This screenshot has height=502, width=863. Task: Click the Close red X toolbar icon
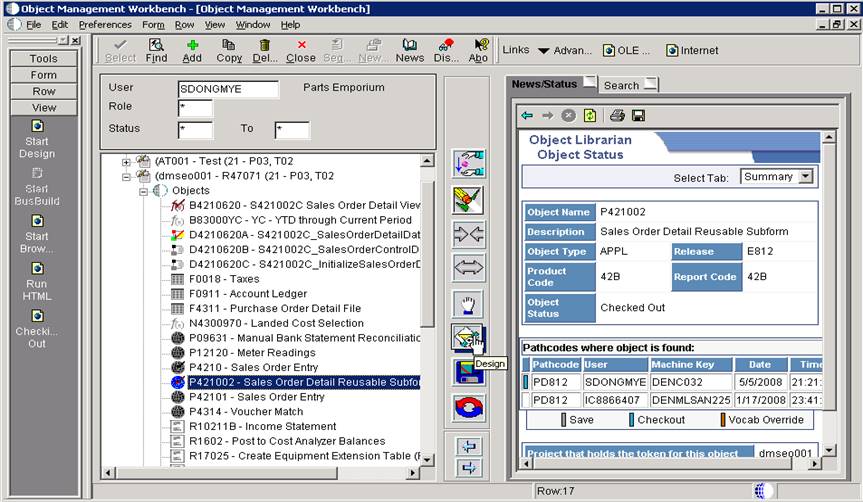(301, 51)
